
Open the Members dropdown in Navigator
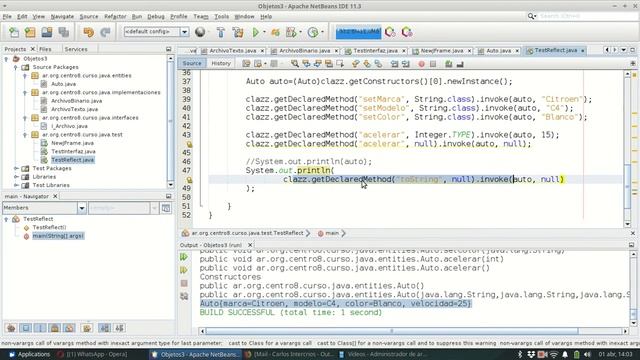[82, 208]
